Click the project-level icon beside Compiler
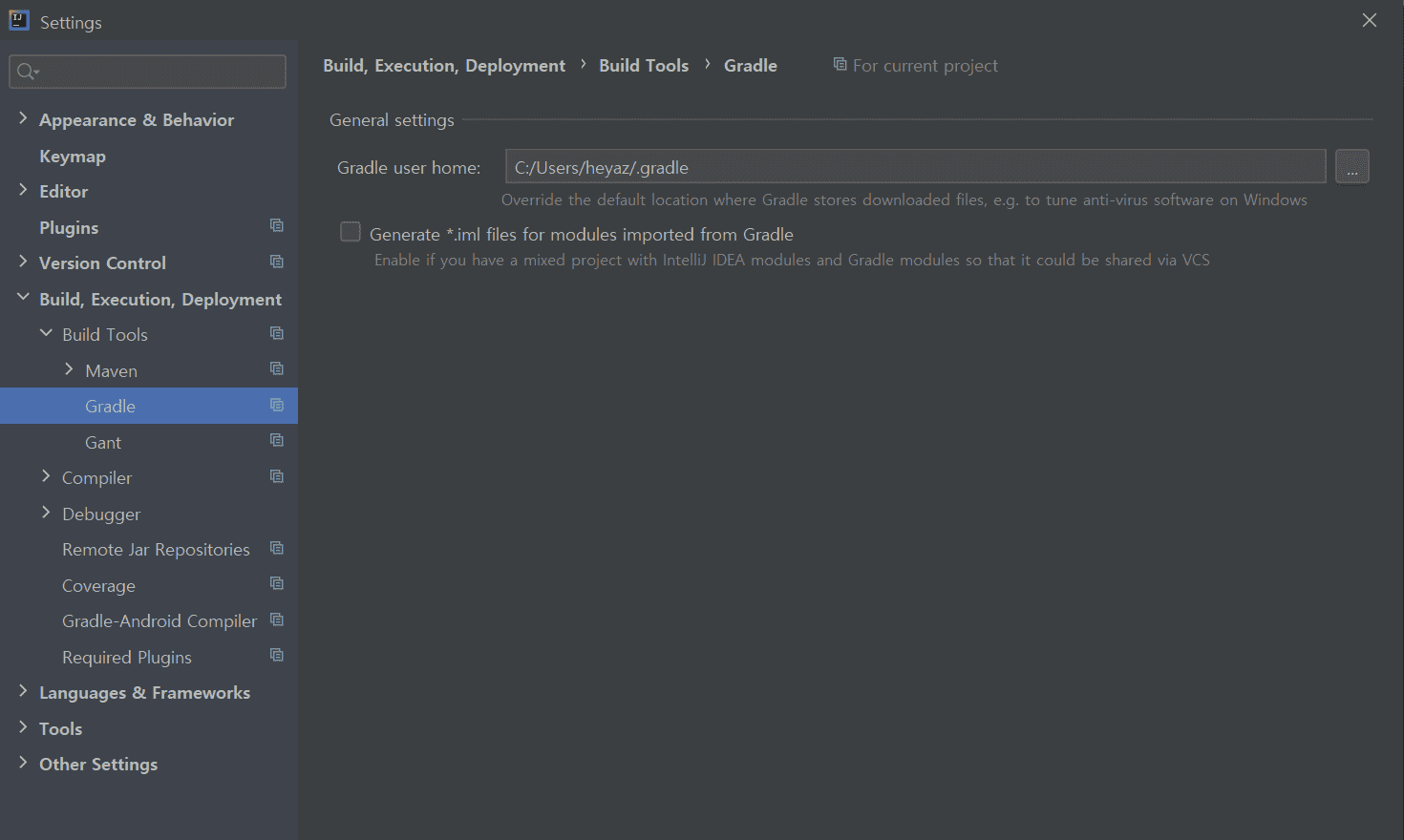Image resolution: width=1404 pixels, height=840 pixels. point(277,476)
